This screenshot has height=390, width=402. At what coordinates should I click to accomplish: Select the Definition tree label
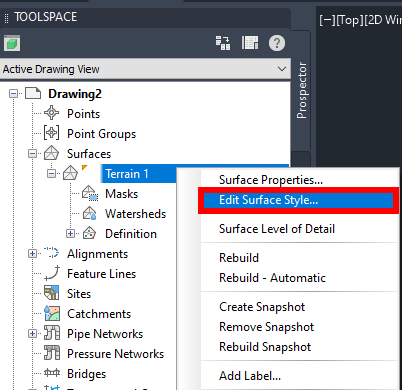(x=131, y=234)
